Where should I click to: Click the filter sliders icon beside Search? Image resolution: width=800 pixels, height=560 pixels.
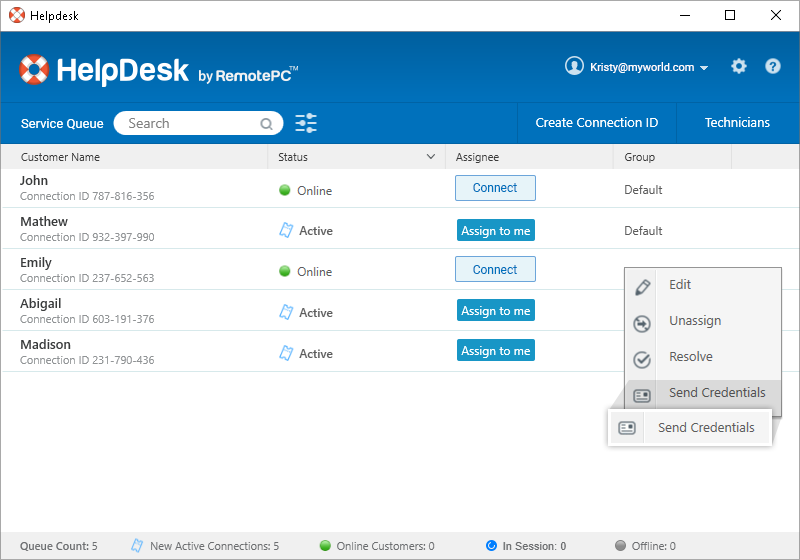pyautogui.click(x=306, y=123)
